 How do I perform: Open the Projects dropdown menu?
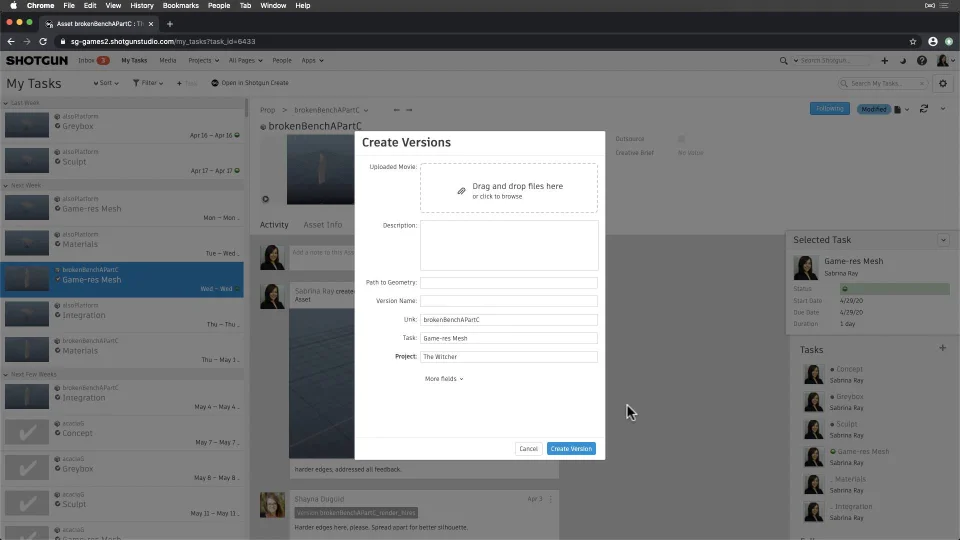(x=203, y=61)
